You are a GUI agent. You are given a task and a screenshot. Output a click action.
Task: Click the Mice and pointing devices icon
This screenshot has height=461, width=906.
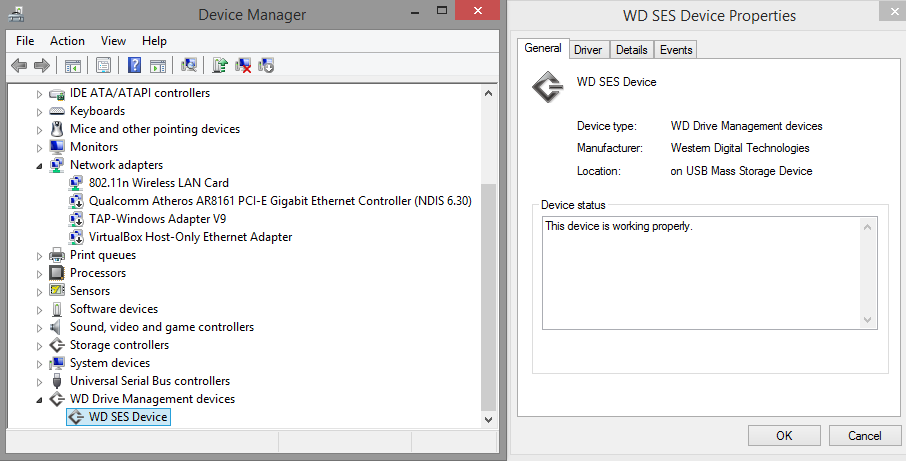pyautogui.click(x=57, y=128)
